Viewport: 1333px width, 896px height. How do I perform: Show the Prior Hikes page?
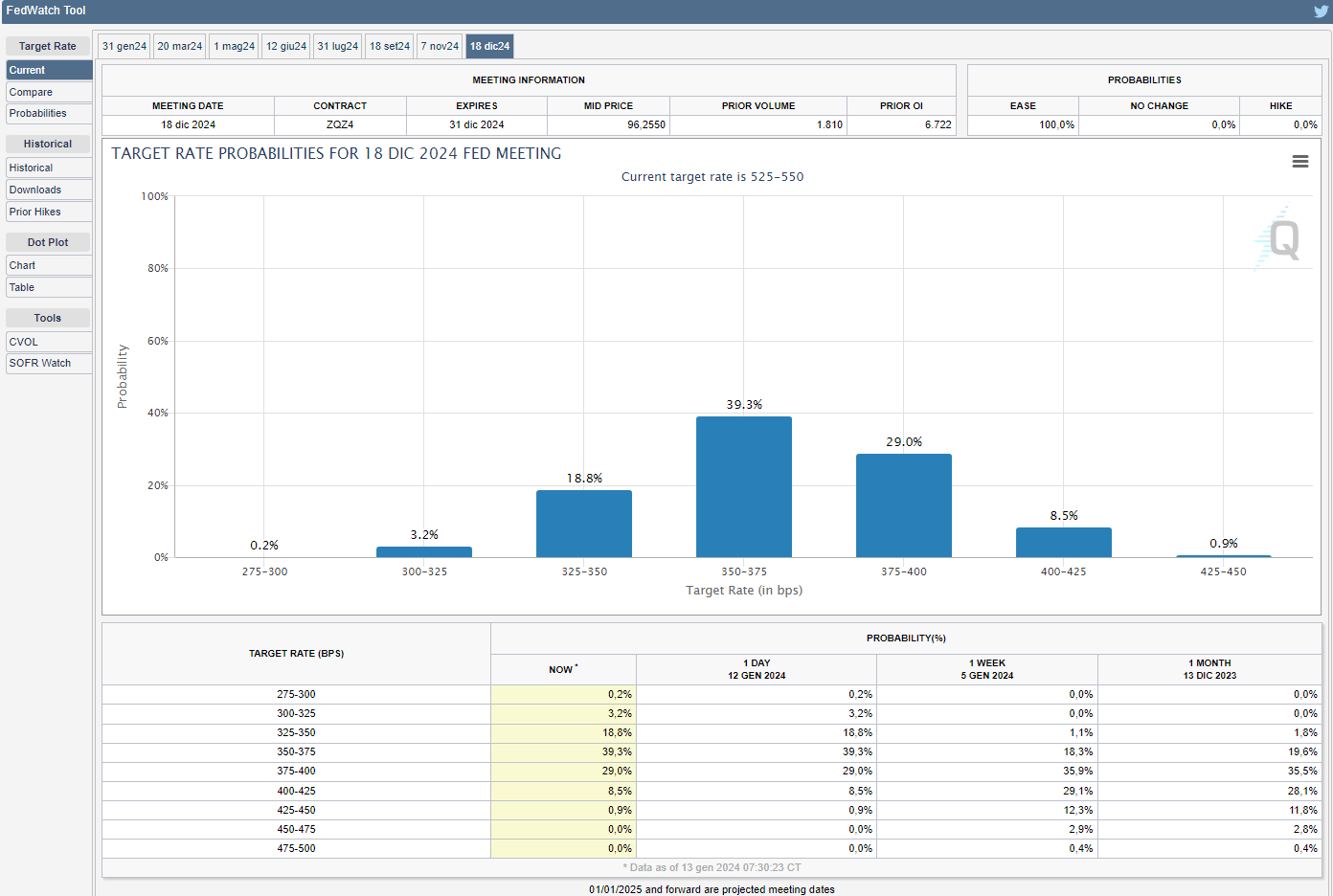(49, 212)
